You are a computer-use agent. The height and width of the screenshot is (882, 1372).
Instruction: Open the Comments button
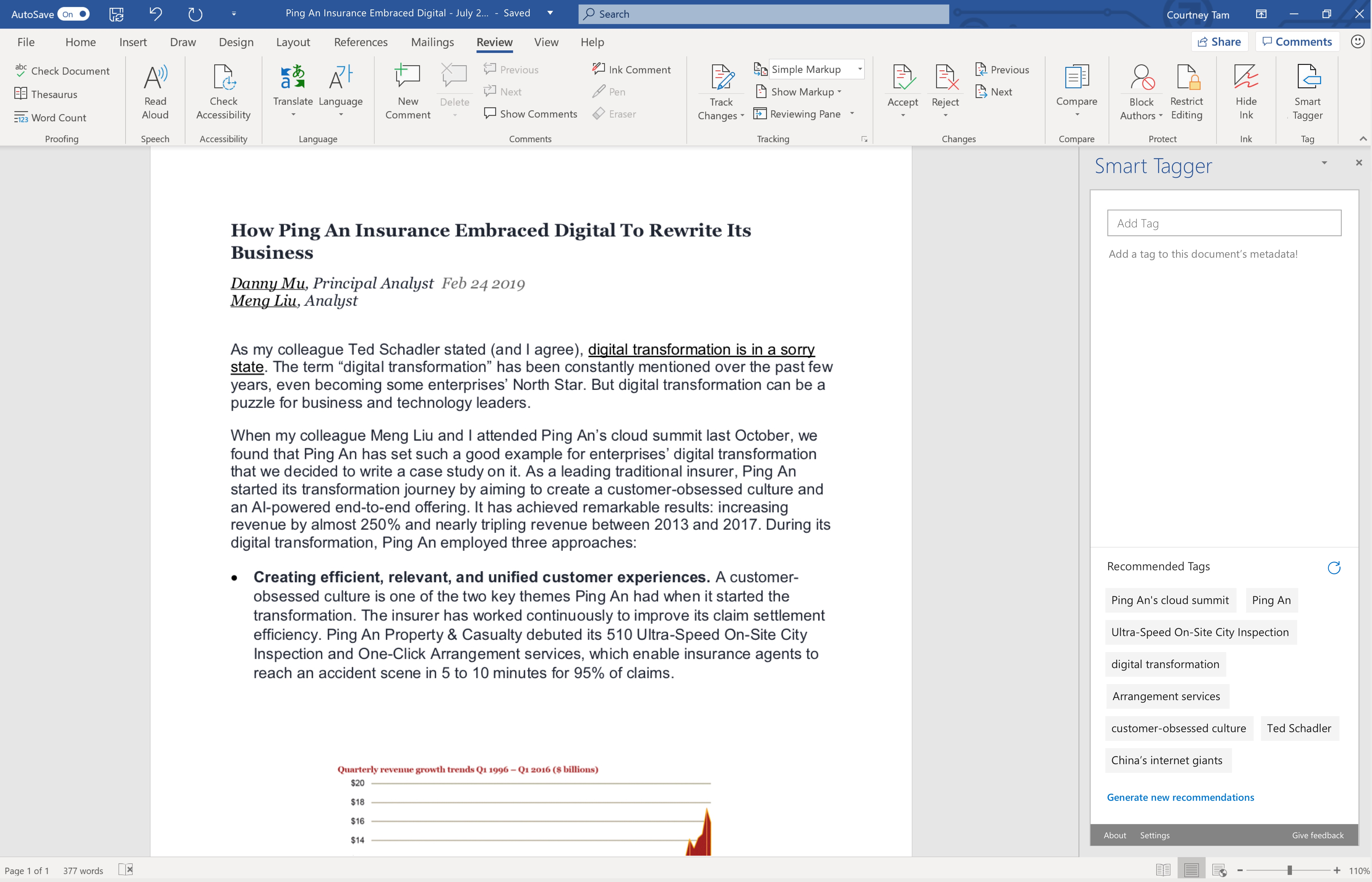click(x=1297, y=41)
